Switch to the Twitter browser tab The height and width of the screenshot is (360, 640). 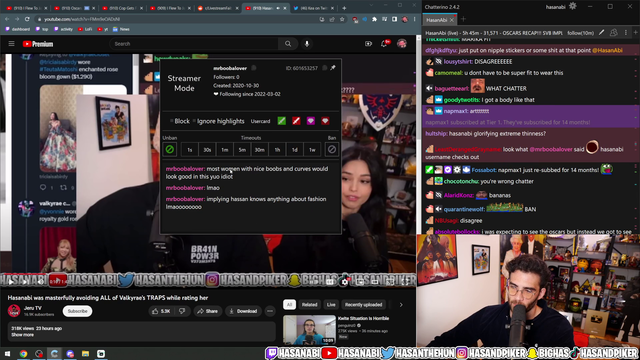tap(313, 8)
